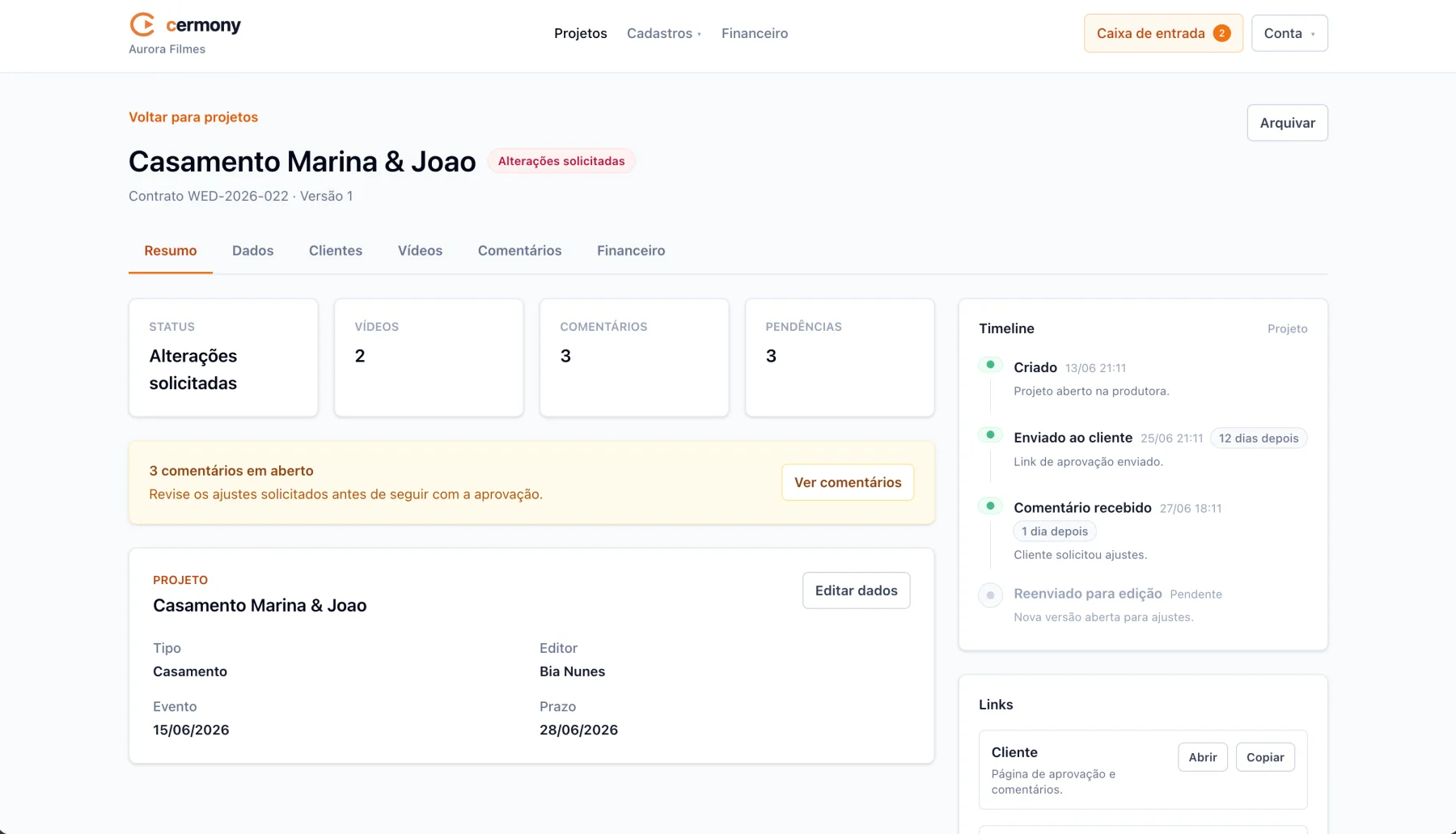Open Caixa de entrada inbox
The height and width of the screenshot is (834, 1456).
(x=1163, y=33)
